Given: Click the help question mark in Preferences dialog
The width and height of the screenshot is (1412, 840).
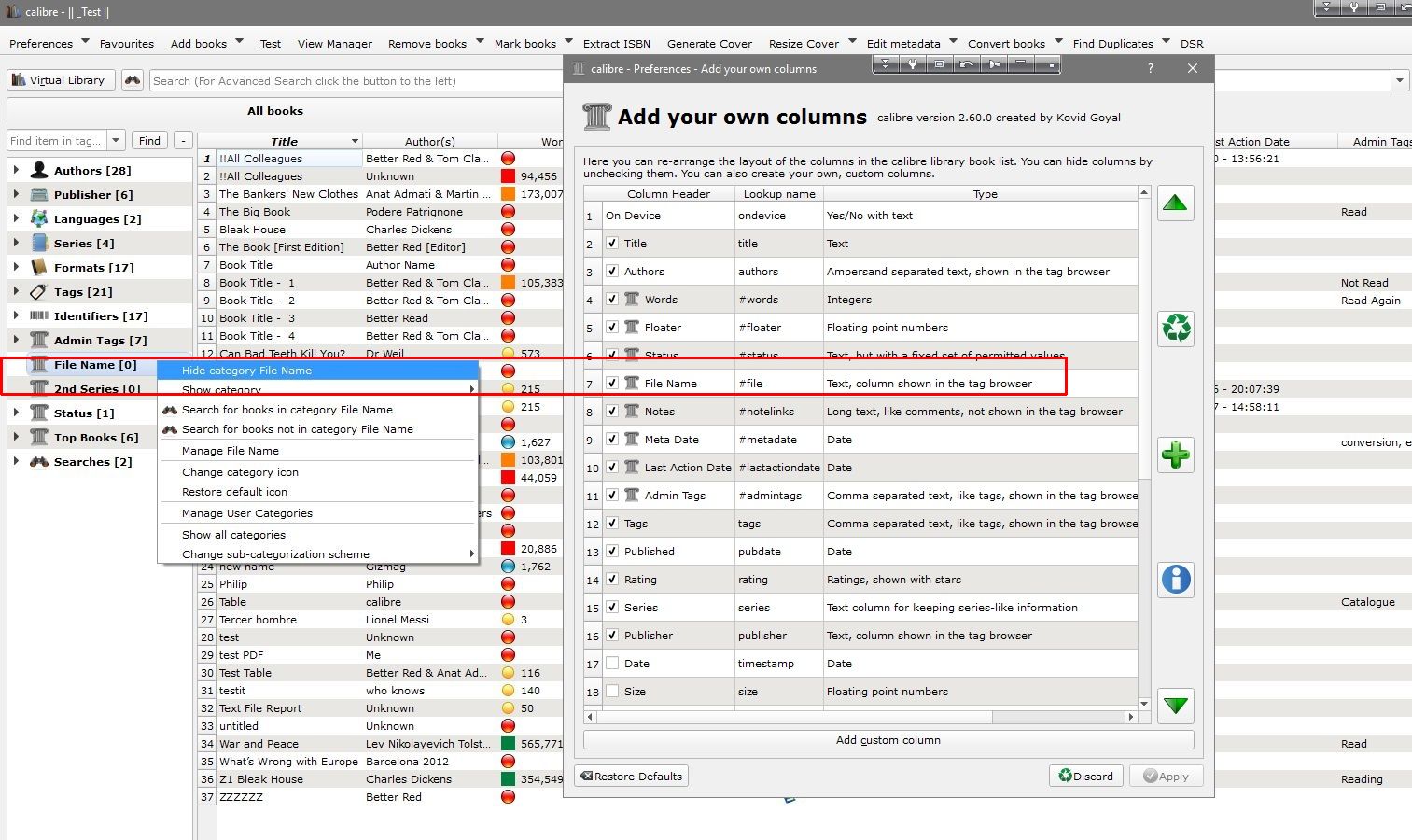Looking at the screenshot, I should coord(1150,68).
